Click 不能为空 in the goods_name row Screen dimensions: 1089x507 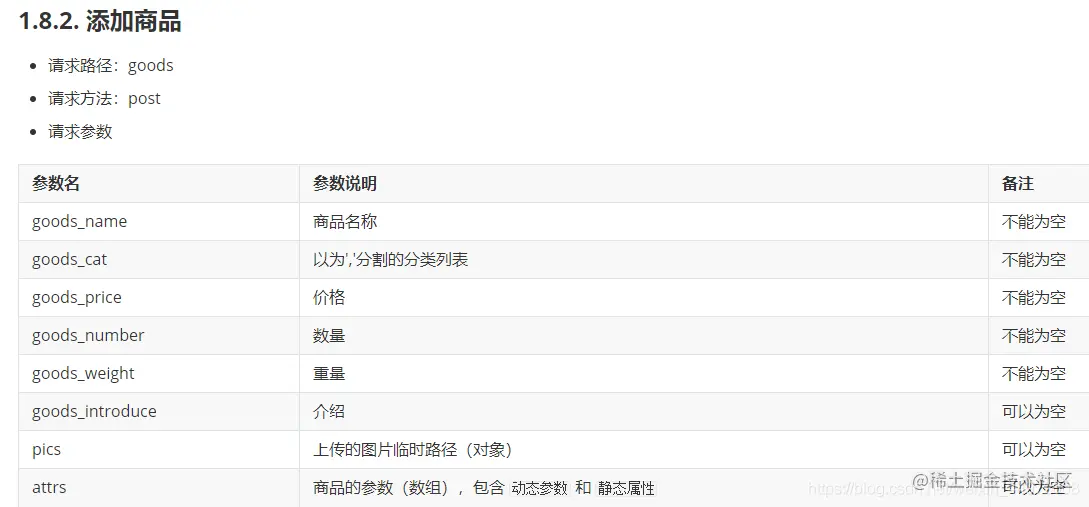[1033, 222]
